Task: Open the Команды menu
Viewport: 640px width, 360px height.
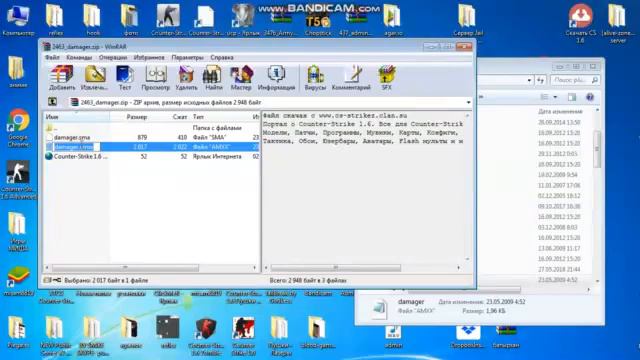Action: click(x=79, y=58)
